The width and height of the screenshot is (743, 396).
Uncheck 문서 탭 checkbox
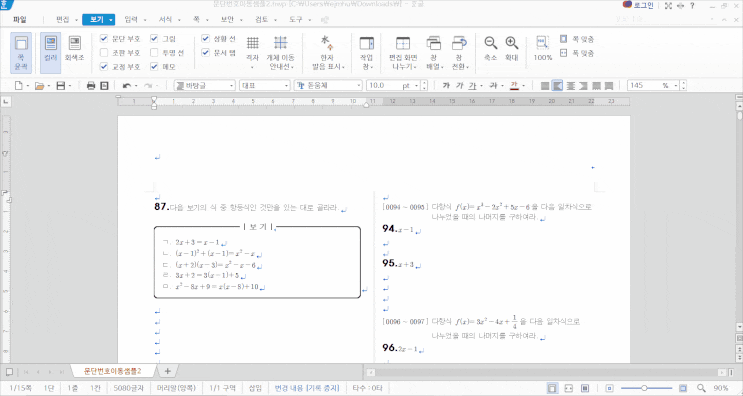[205, 53]
